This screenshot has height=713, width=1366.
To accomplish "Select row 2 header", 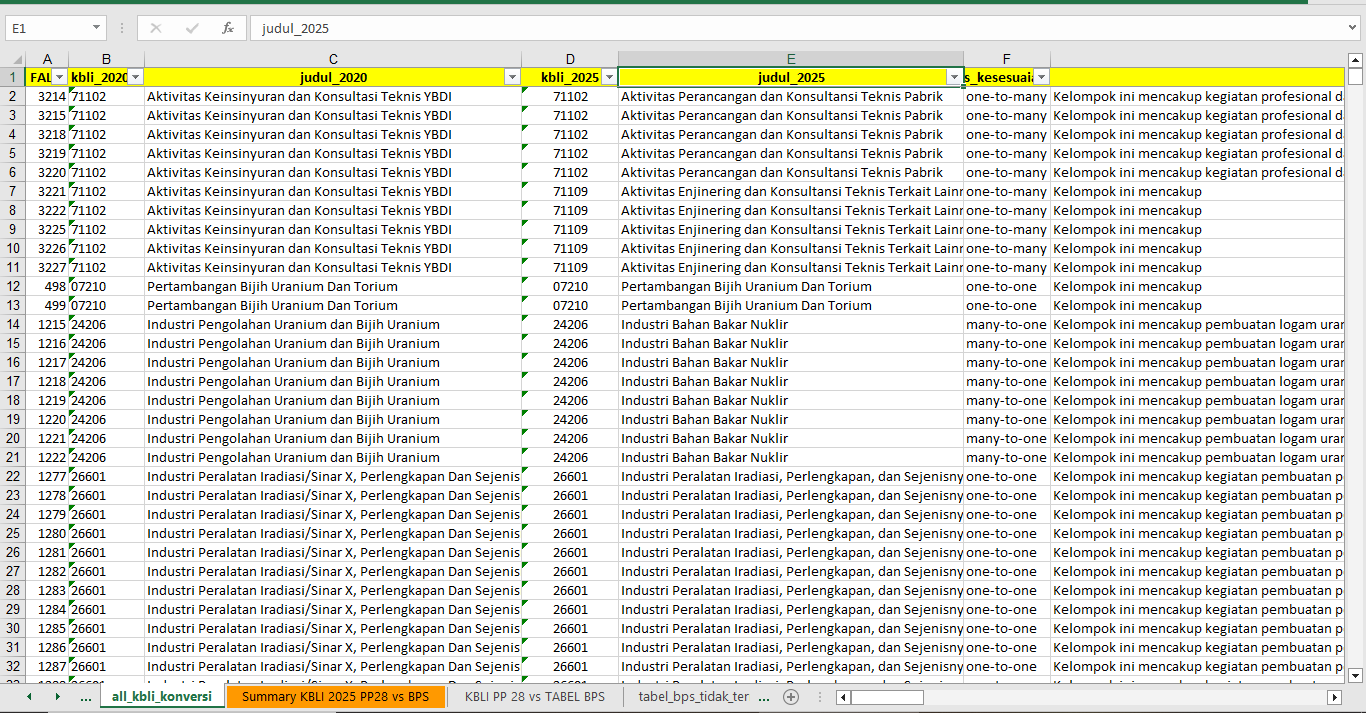I will 12,96.
